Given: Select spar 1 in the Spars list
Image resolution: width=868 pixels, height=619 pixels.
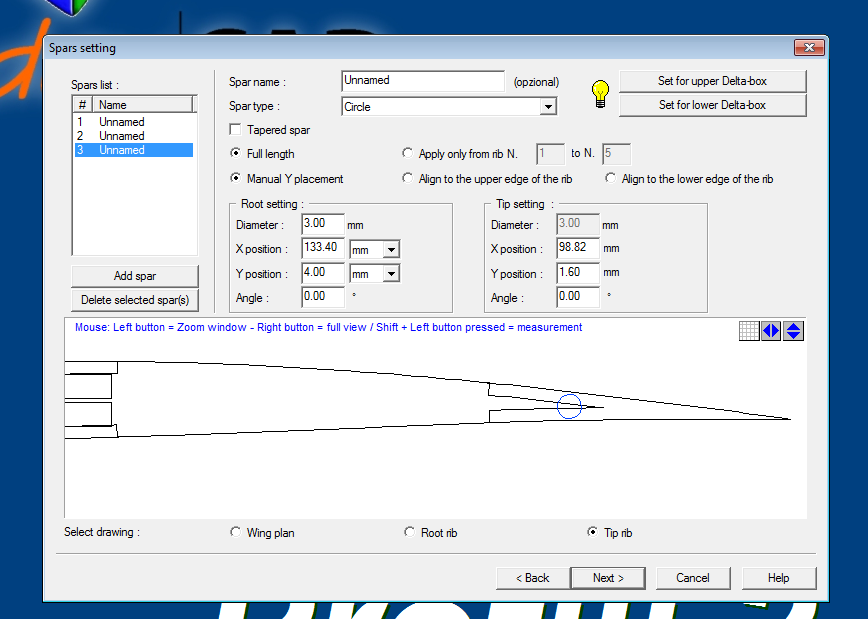Looking at the screenshot, I should click(x=121, y=122).
